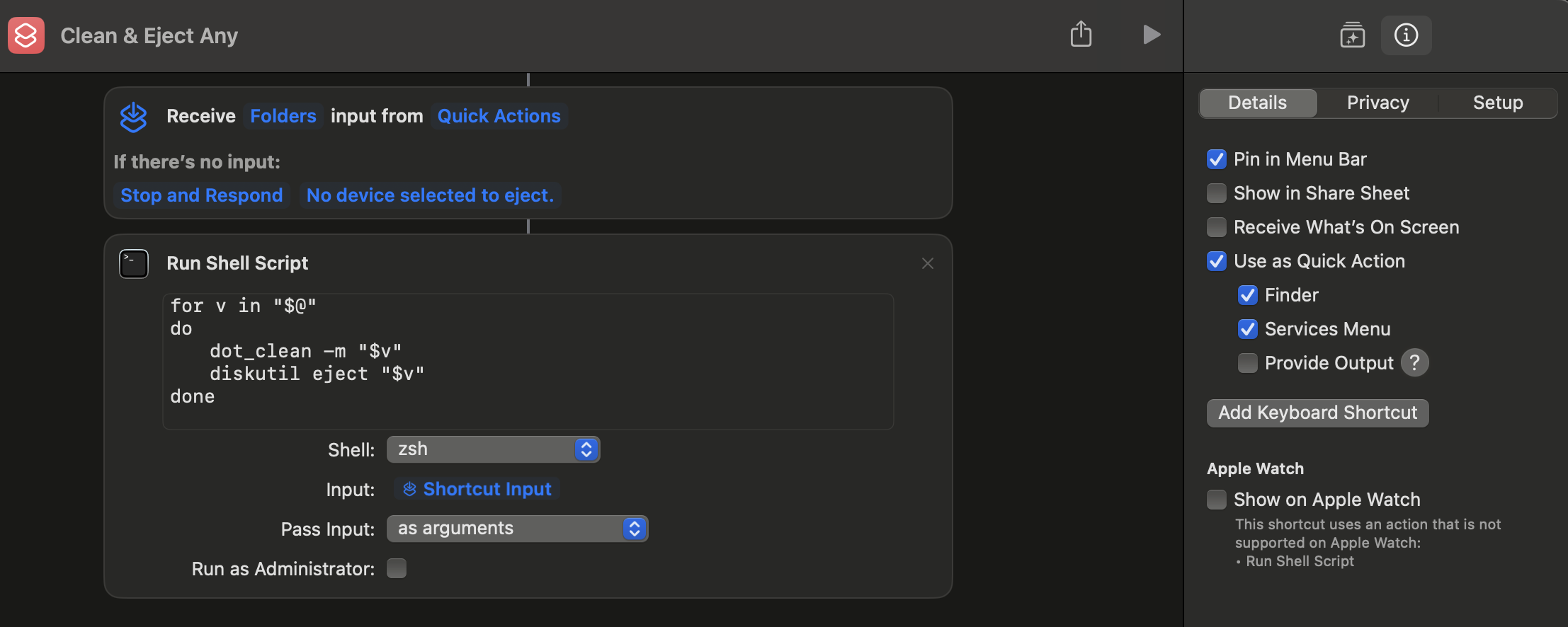Open Pass Input as arguments dropdown

click(517, 529)
